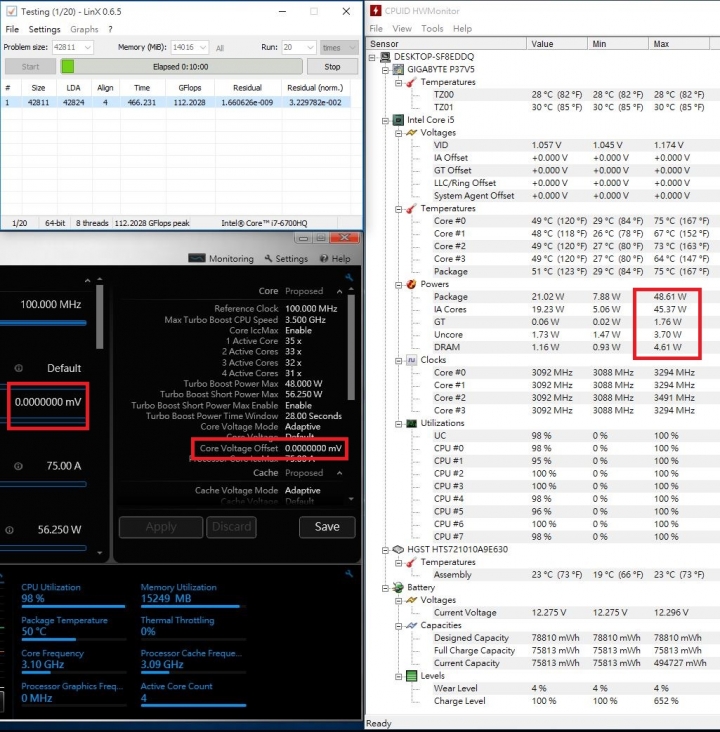Click the slider below 56.250 W
Image resolution: width=720 pixels, height=732 pixels.
point(43,548)
